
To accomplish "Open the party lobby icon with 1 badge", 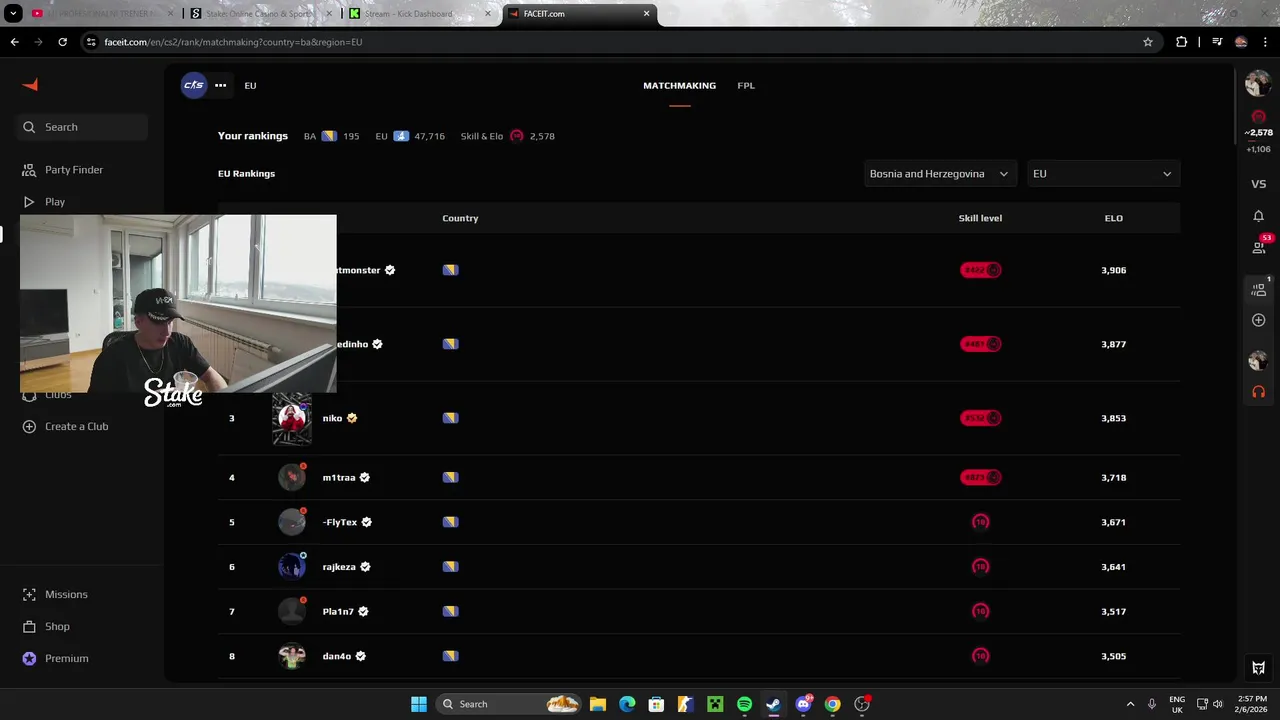I will click(1259, 289).
